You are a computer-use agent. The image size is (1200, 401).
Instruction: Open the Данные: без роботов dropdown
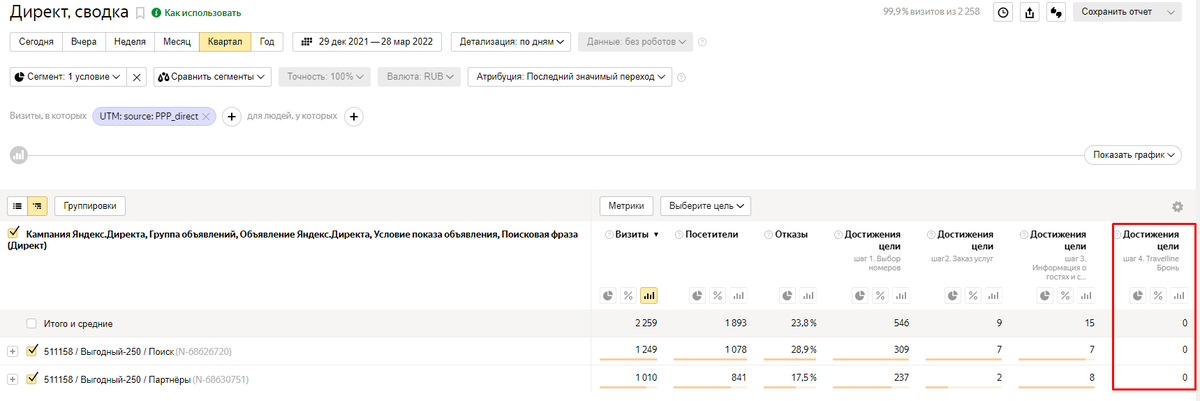635,42
